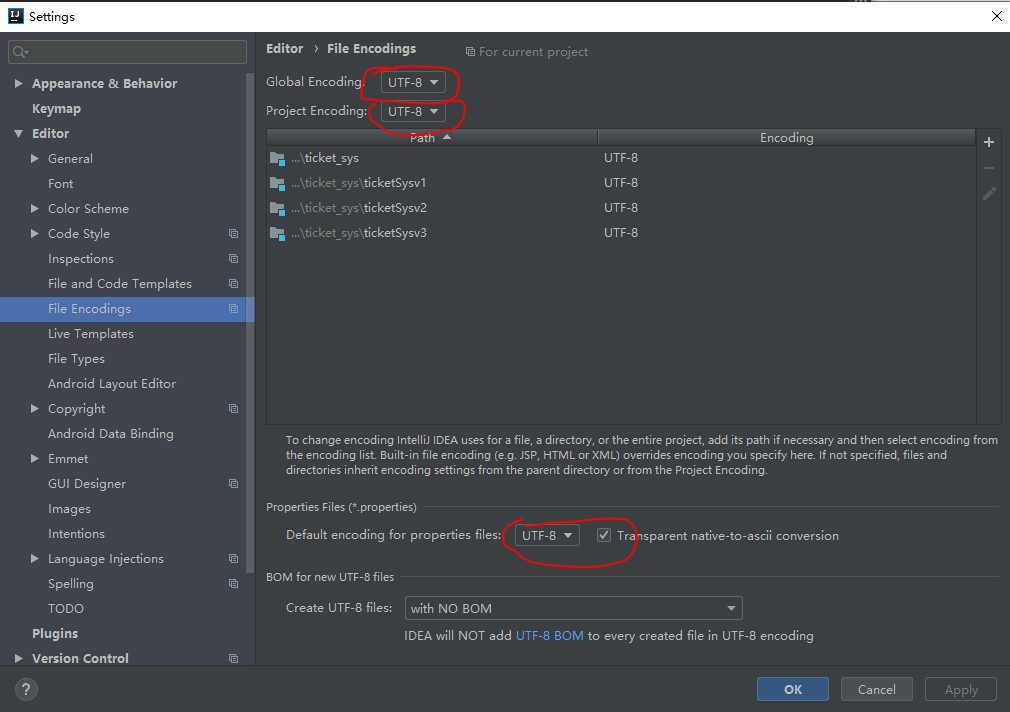Click UTF-8 encoding cell for ticket_sys
The height and width of the screenshot is (712, 1010).
[x=621, y=158]
